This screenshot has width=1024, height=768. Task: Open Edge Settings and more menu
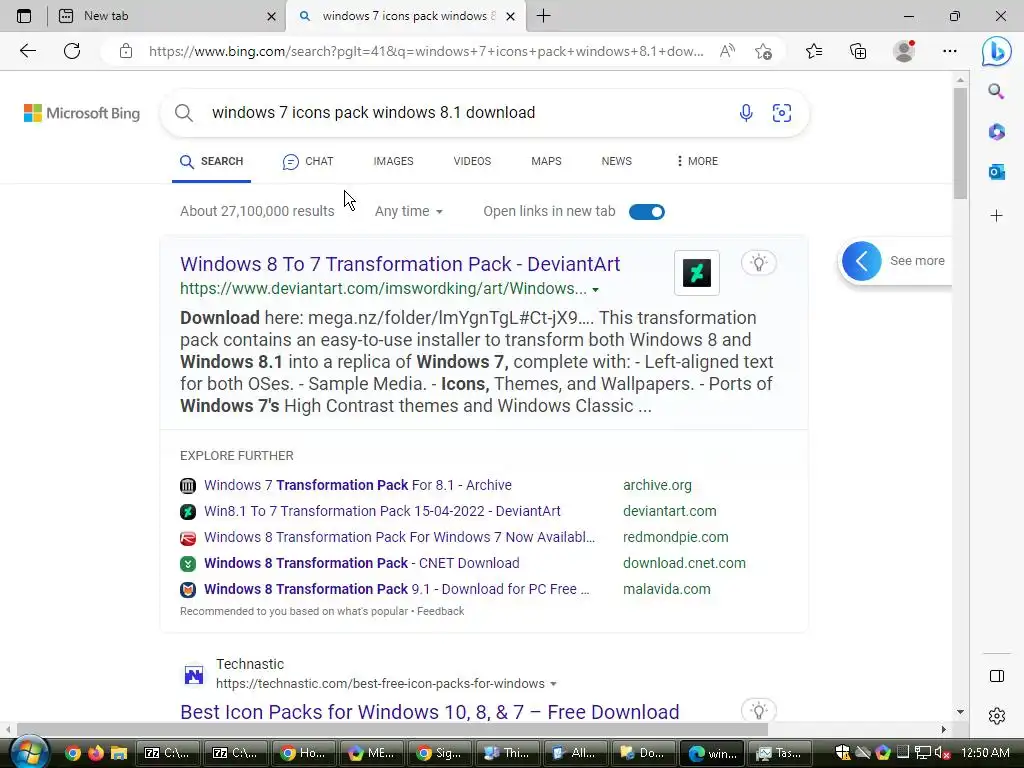[x=950, y=51]
